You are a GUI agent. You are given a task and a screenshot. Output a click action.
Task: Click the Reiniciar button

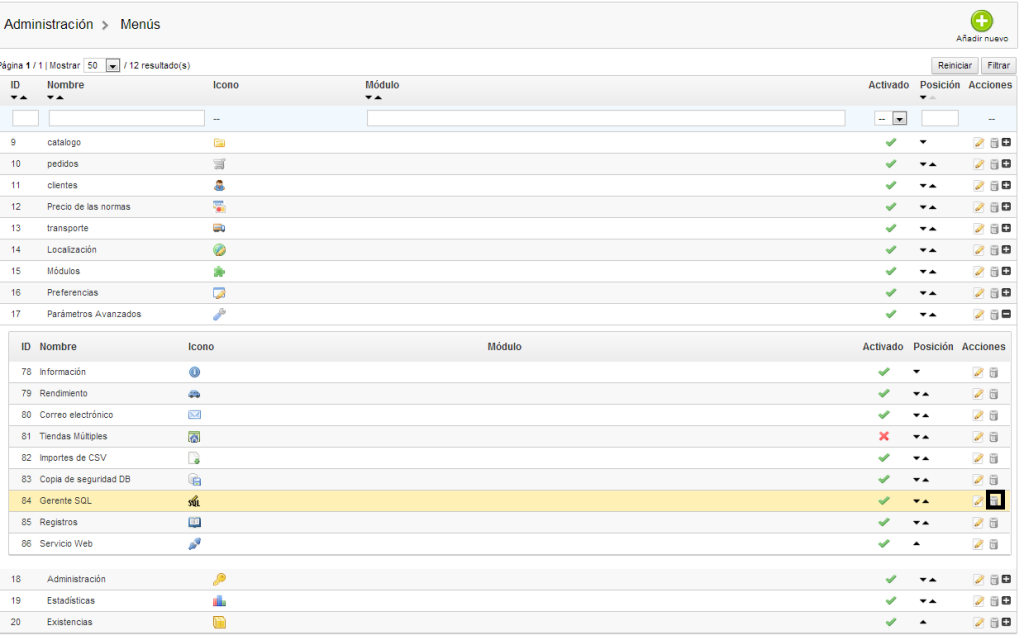pyautogui.click(x=954, y=65)
